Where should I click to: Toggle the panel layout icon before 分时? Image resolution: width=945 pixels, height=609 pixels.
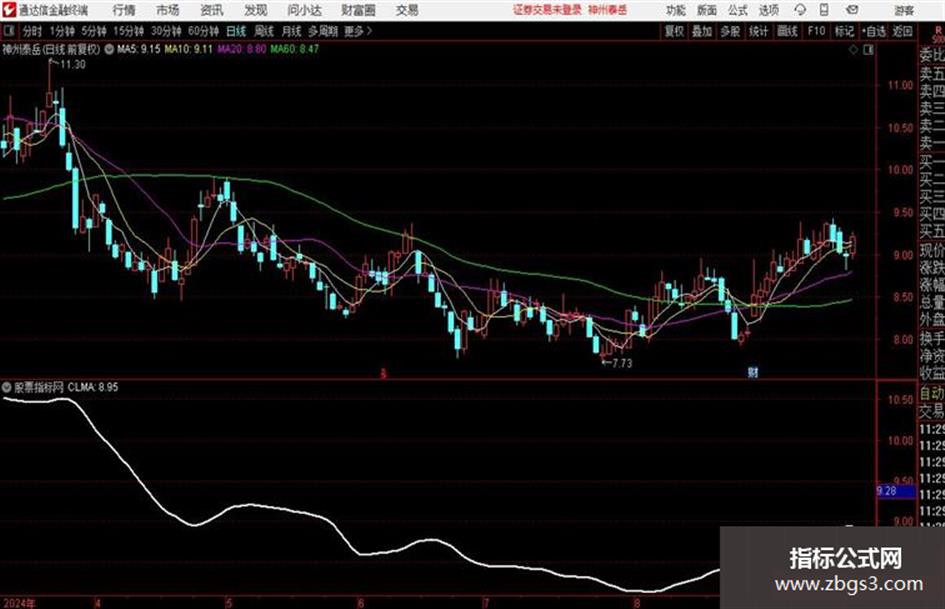[x=9, y=30]
